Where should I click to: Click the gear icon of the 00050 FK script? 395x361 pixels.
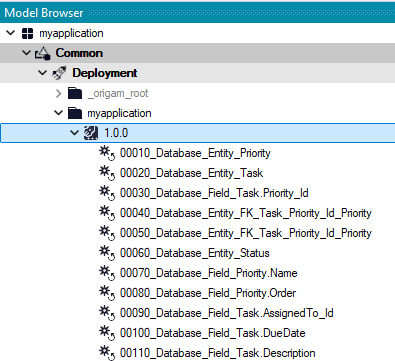tap(107, 233)
